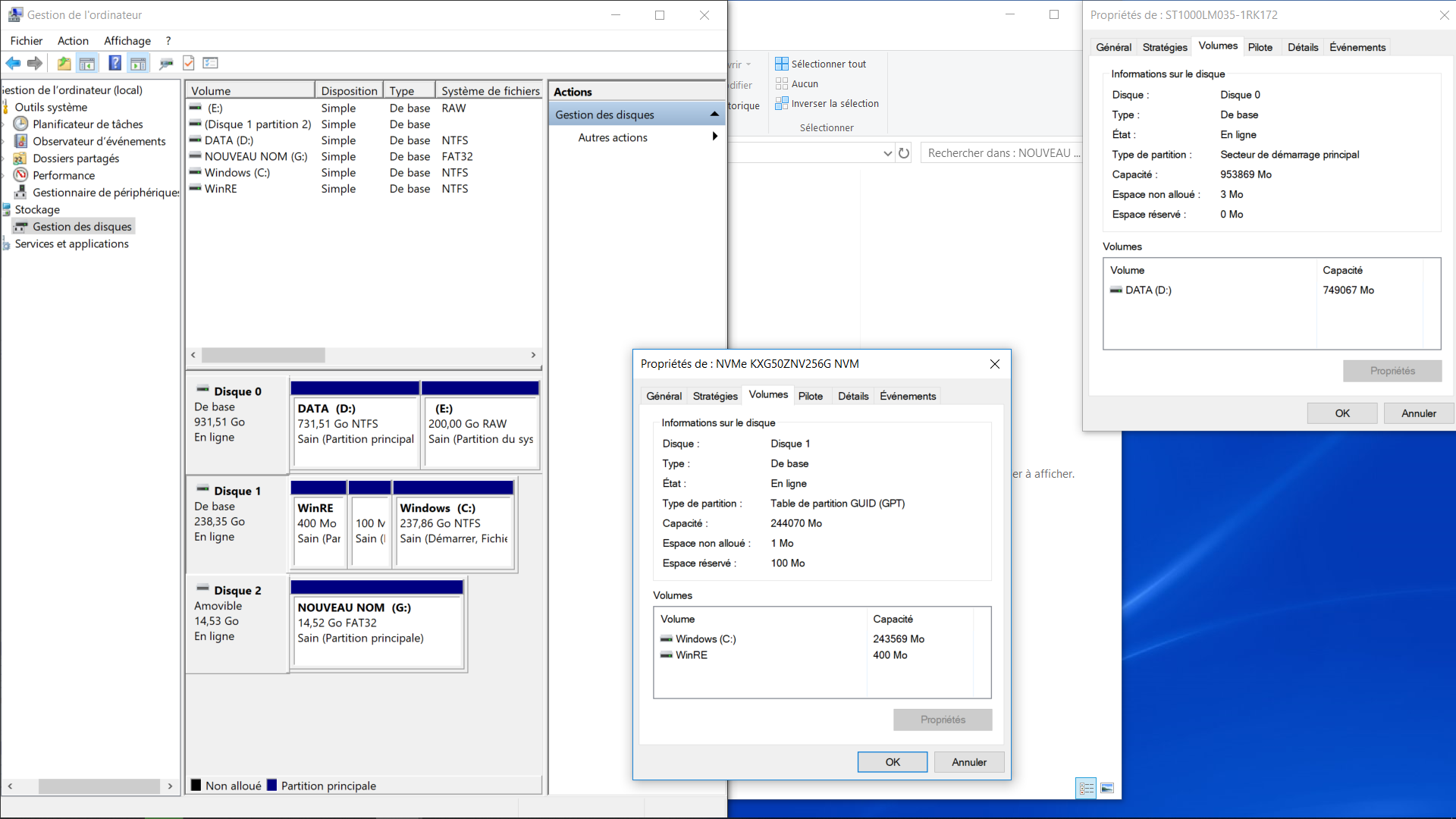Click the horizontal scrollbar under the volume list

[x=363, y=355]
